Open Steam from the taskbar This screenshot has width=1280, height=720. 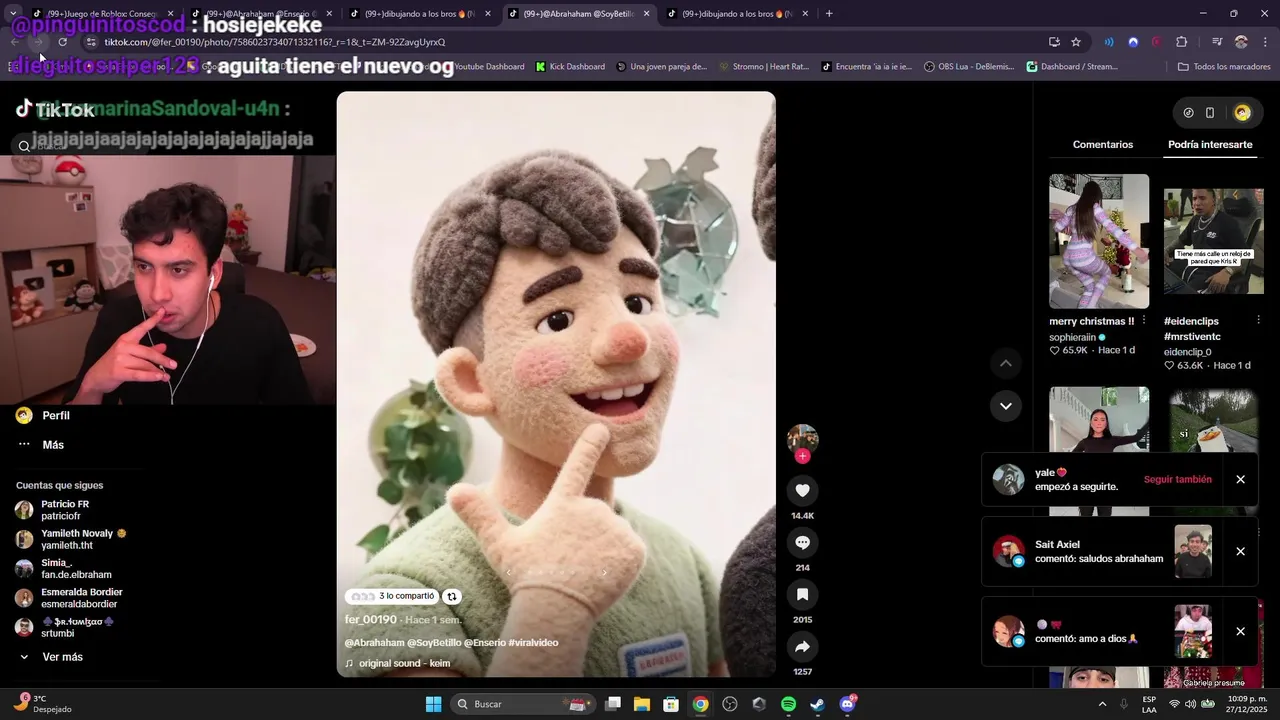pyautogui.click(x=817, y=704)
